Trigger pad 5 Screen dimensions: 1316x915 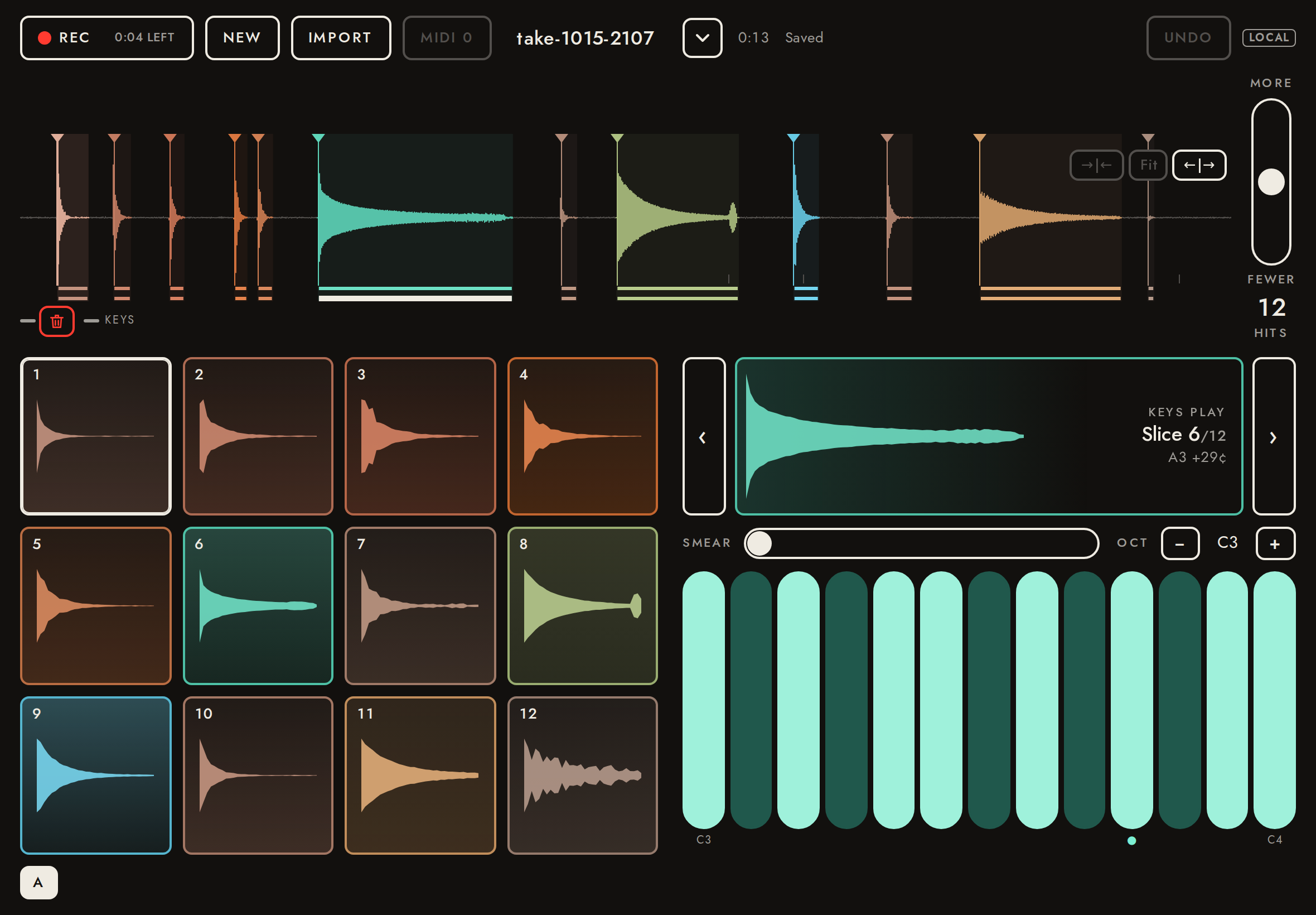click(x=96, y=606)
